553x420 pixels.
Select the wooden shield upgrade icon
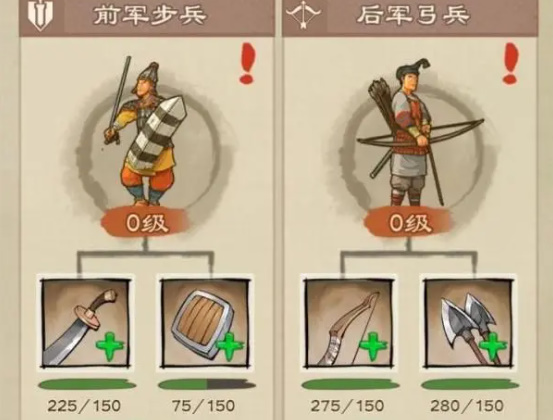point(206,323)
